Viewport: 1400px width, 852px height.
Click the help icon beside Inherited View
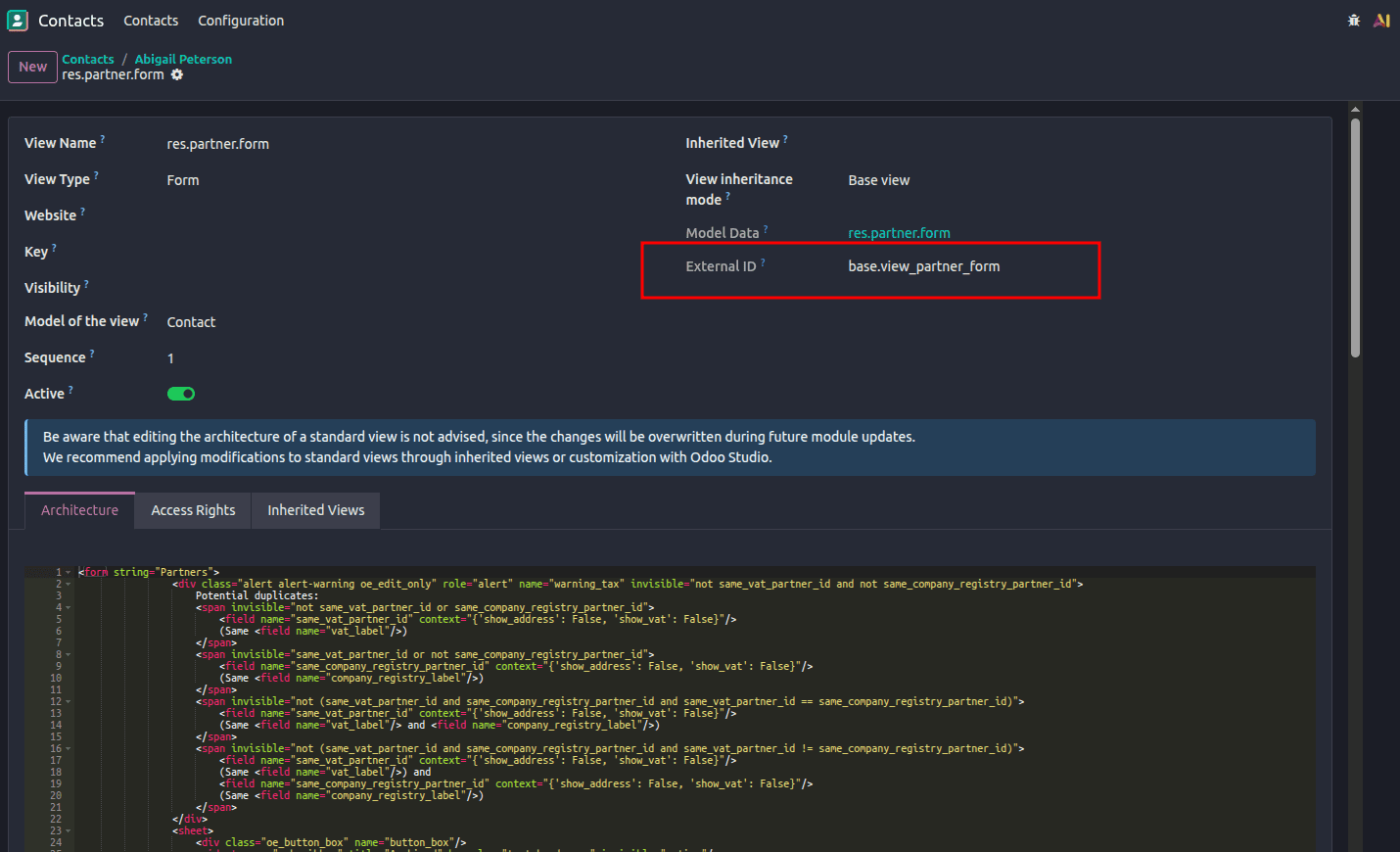[x=784, y=138]
